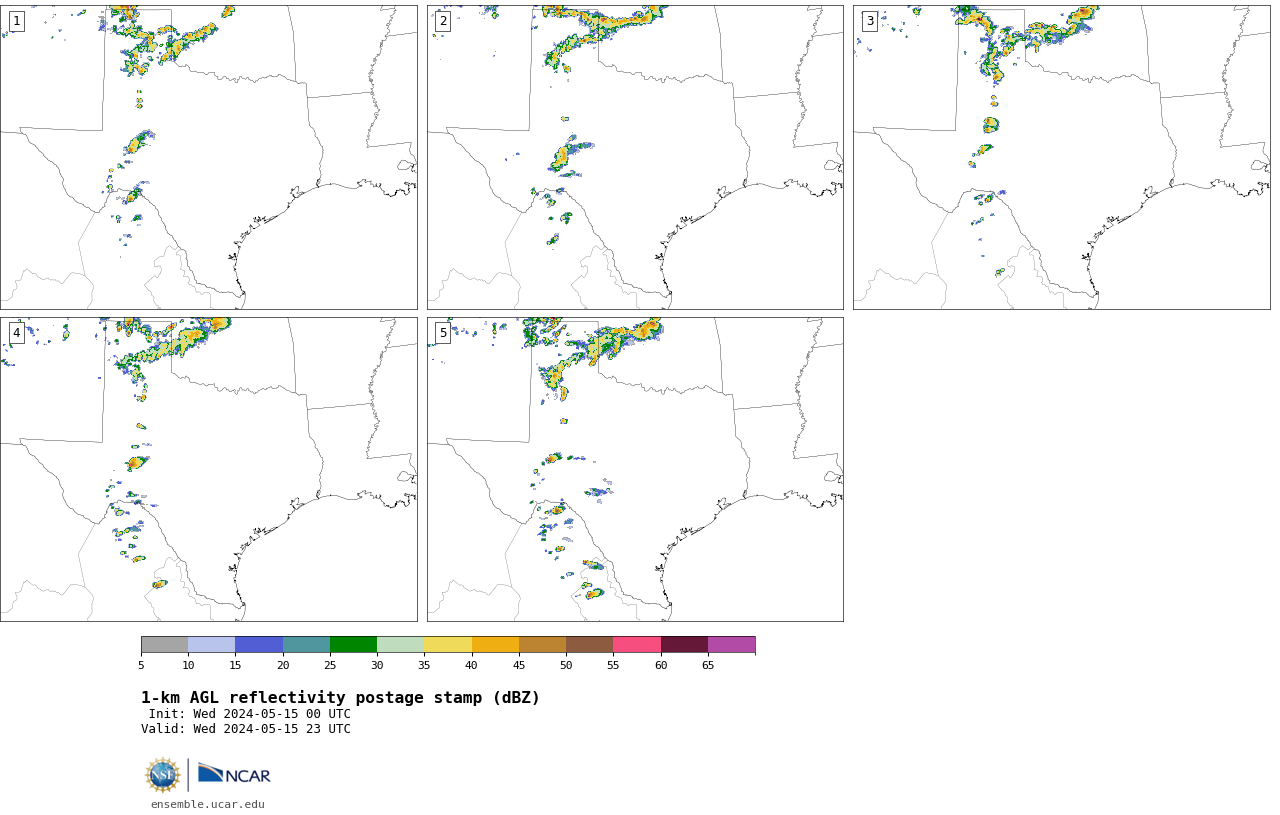Click colorbar tick label 40
This screenshot has height=815, width=1280.
pyautogui.click(x=471, y=665)
